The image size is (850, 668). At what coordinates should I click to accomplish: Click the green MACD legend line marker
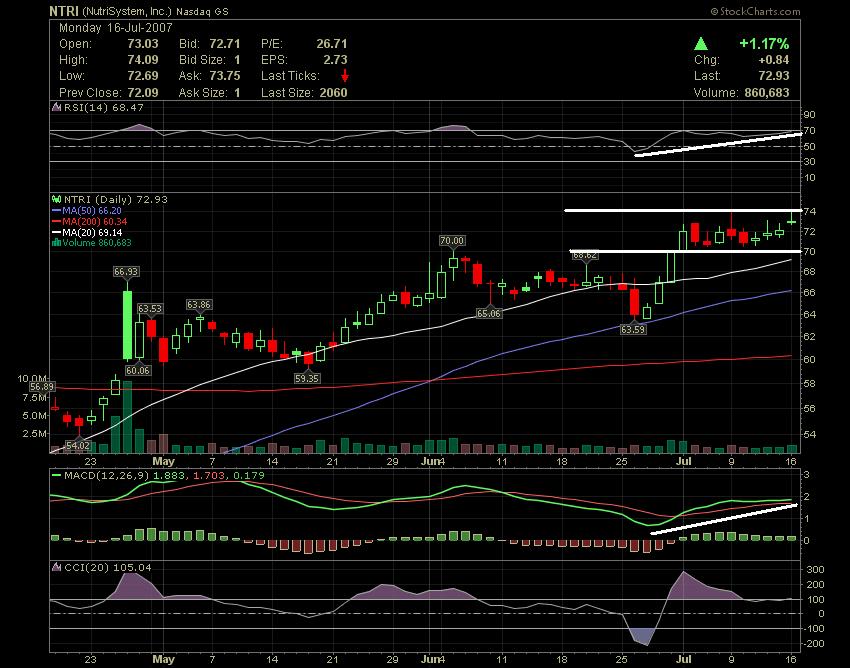(56, 476)
